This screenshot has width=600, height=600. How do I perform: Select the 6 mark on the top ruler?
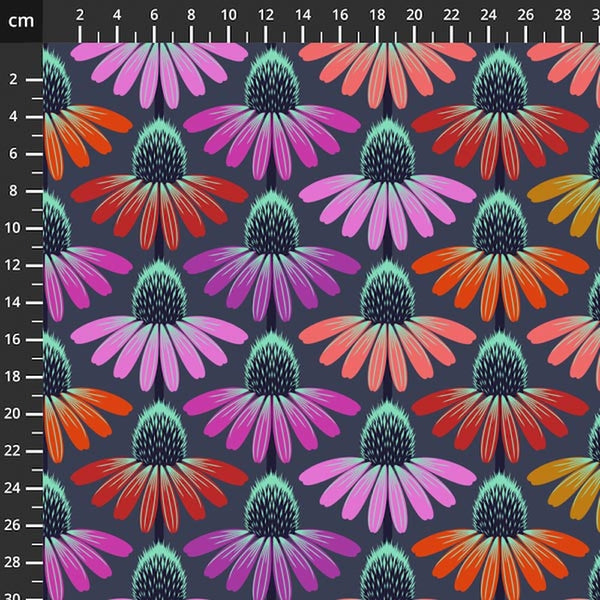point(154,16)
